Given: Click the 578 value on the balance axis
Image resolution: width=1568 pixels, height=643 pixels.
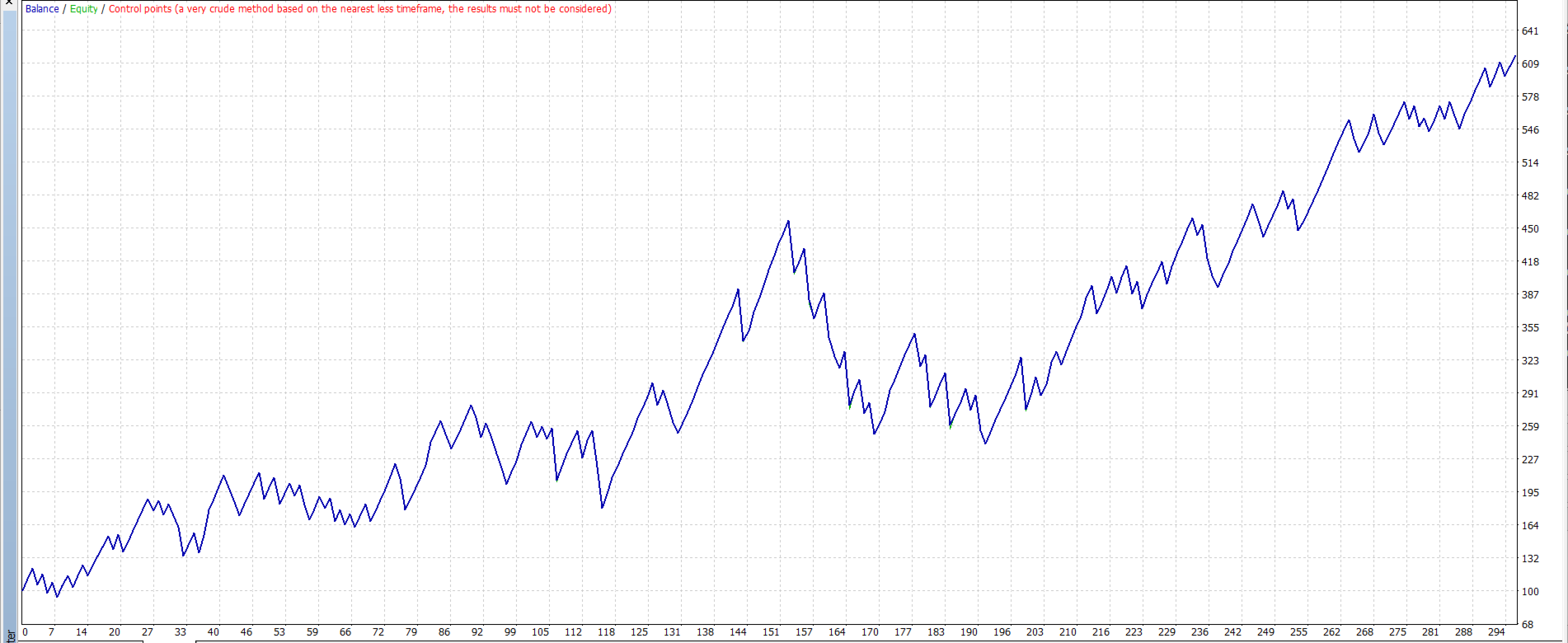Looking at the screenshot, I should coord(1530,97).
